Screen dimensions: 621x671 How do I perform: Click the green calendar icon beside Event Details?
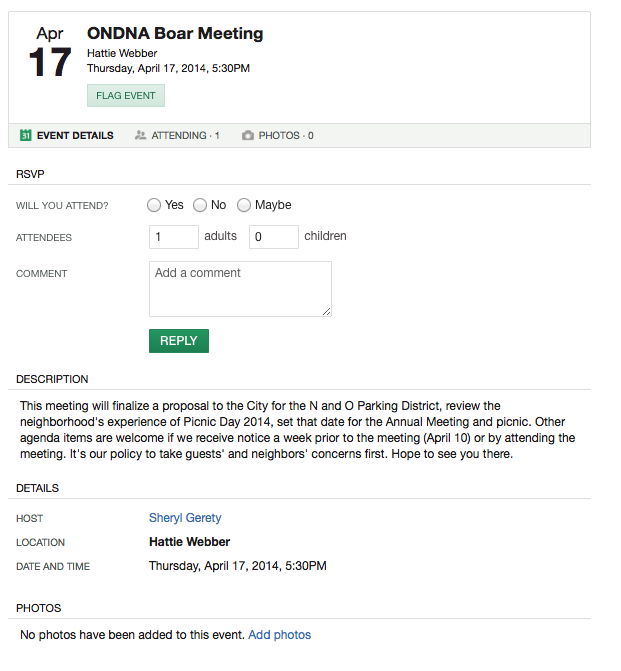click(x=26, y=135)
